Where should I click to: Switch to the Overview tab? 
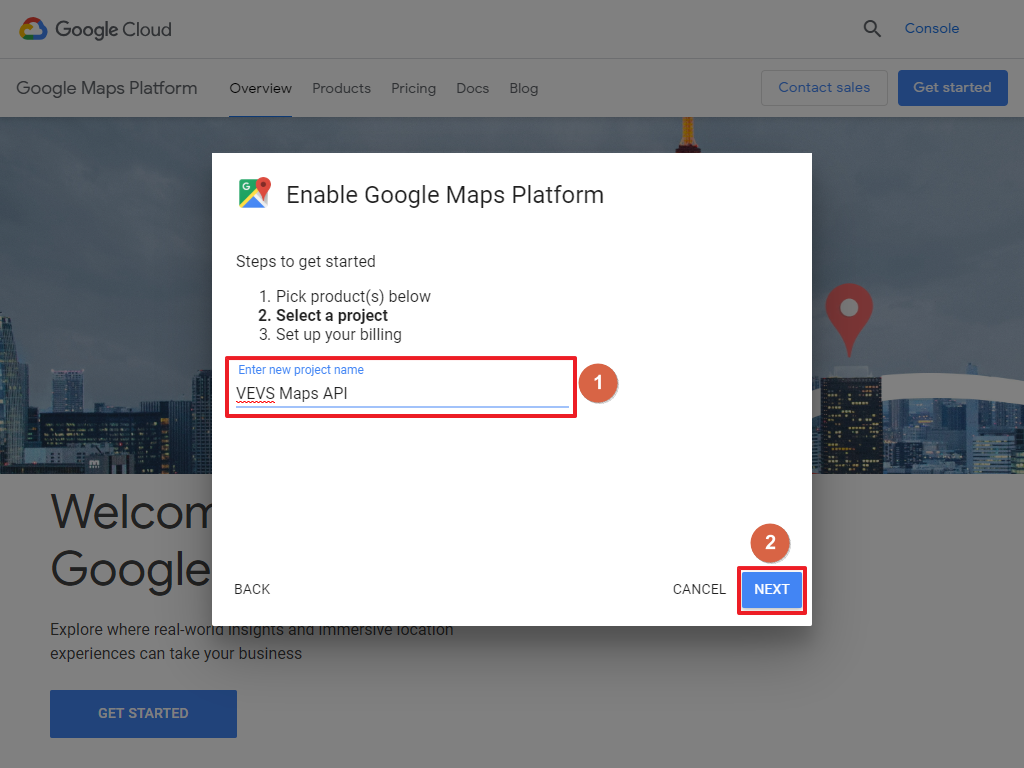point(260,88)
